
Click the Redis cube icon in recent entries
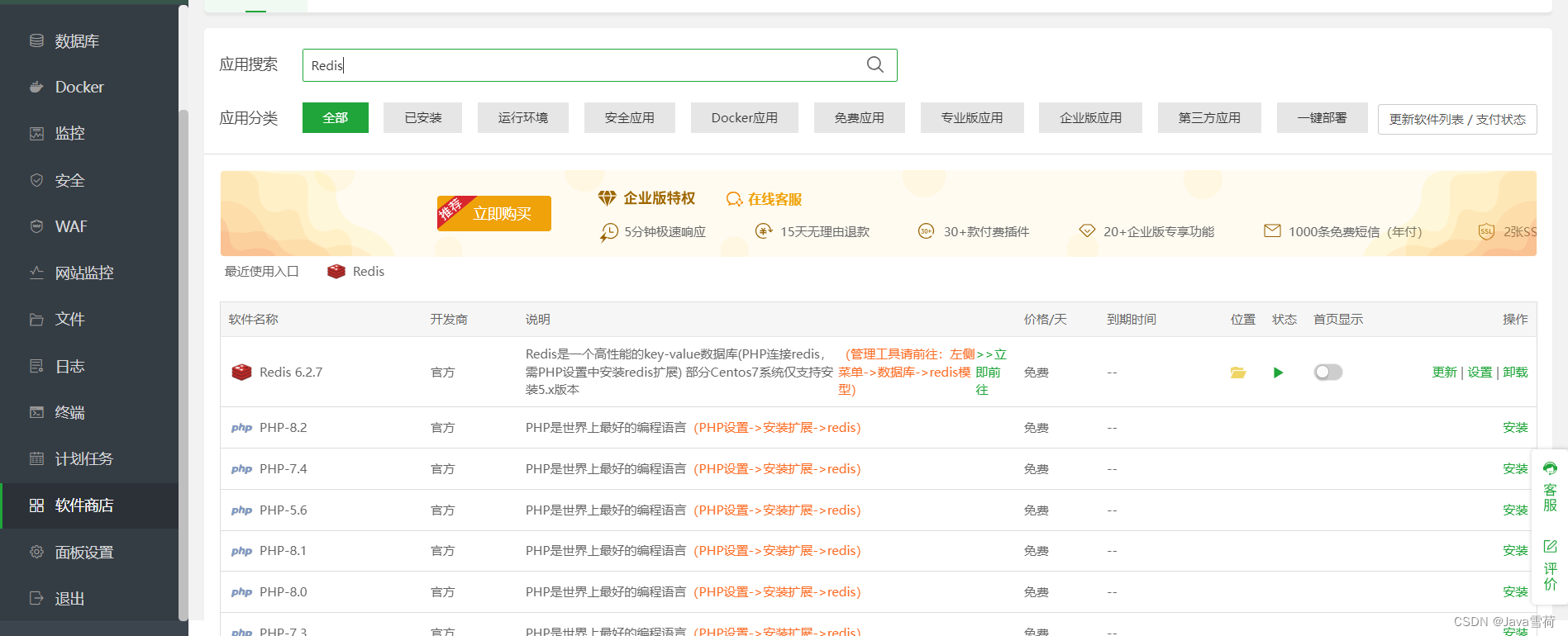(336, 271)
